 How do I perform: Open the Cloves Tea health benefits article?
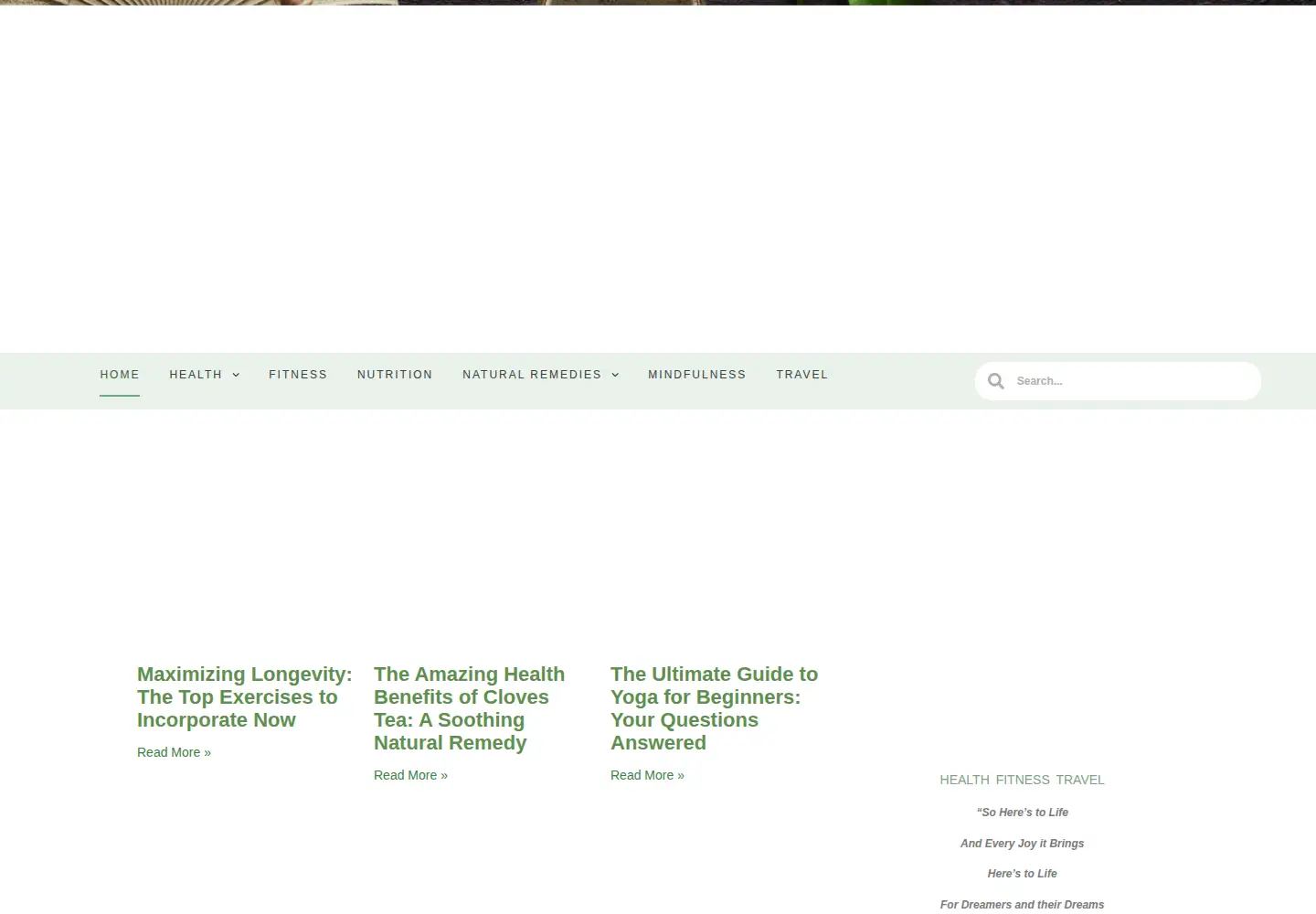point(469,708)
